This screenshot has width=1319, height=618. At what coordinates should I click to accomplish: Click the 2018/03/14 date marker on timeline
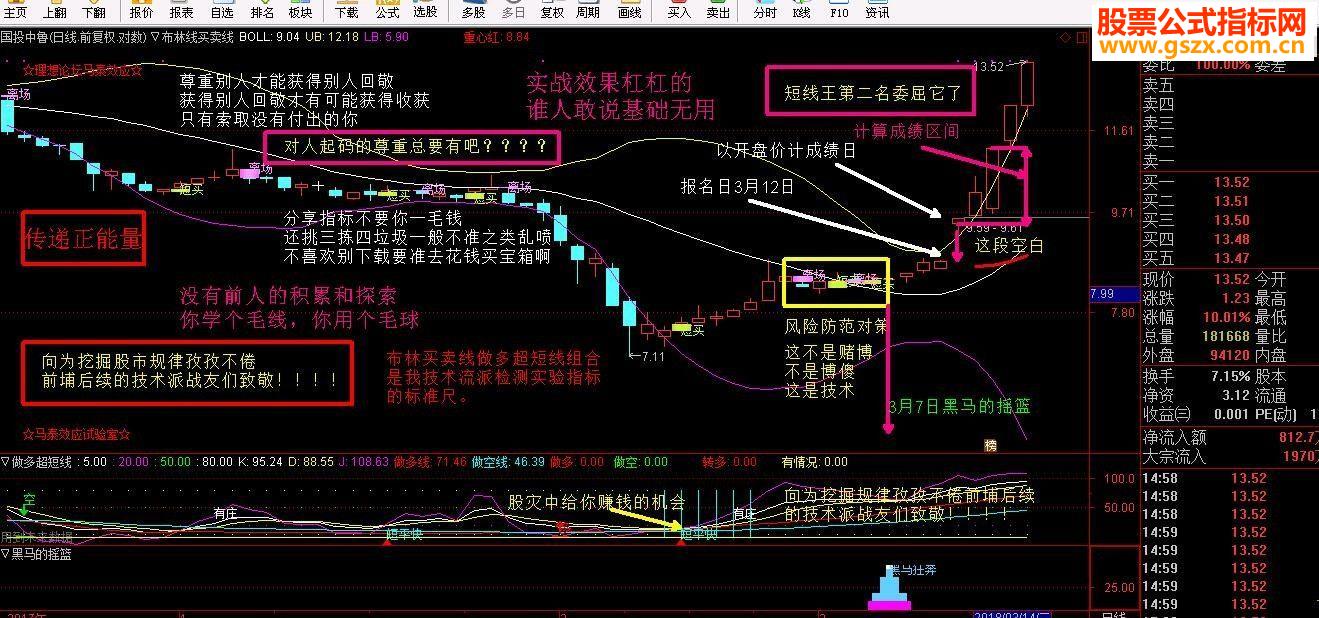tap(1012, 613)
